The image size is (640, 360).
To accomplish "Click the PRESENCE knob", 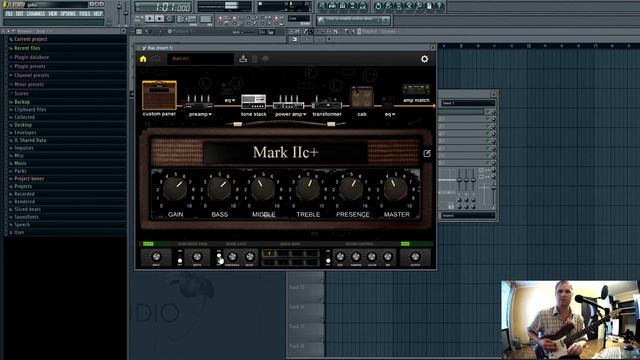I will 351,189.
